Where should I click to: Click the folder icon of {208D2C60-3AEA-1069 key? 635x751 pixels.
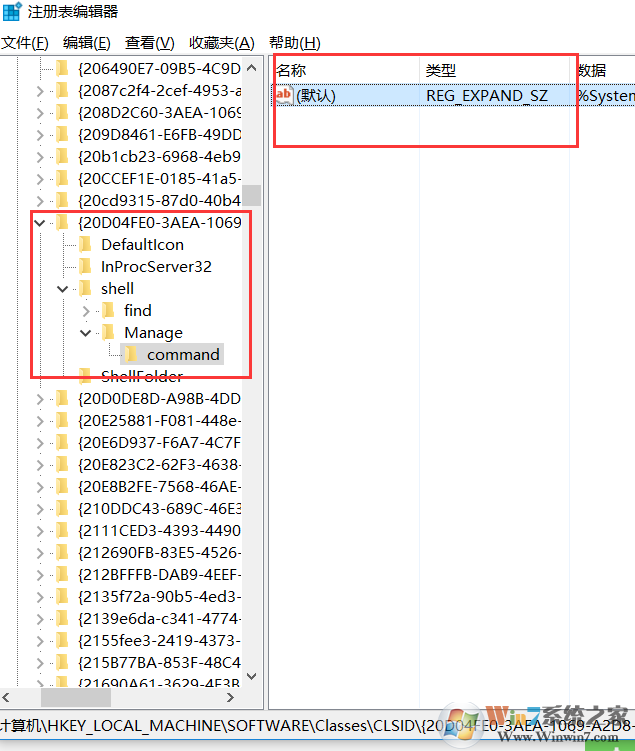pos(62,113)
